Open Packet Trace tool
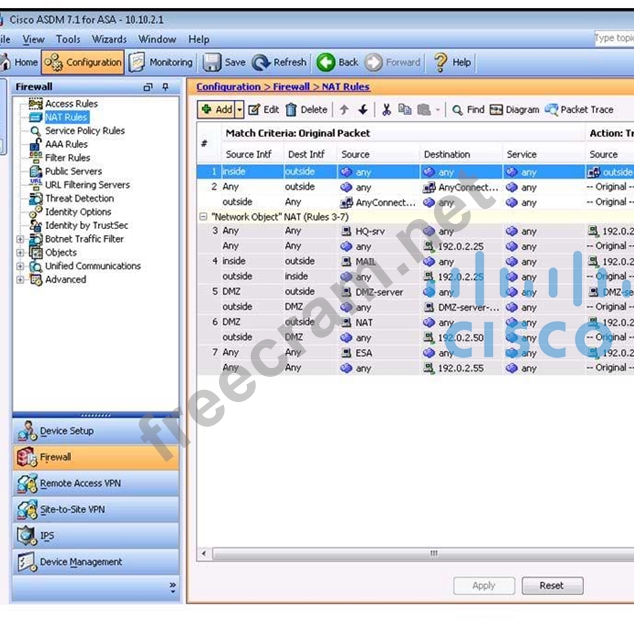The width and height of the screenshot is (634, 634). [x=579, y=110]
